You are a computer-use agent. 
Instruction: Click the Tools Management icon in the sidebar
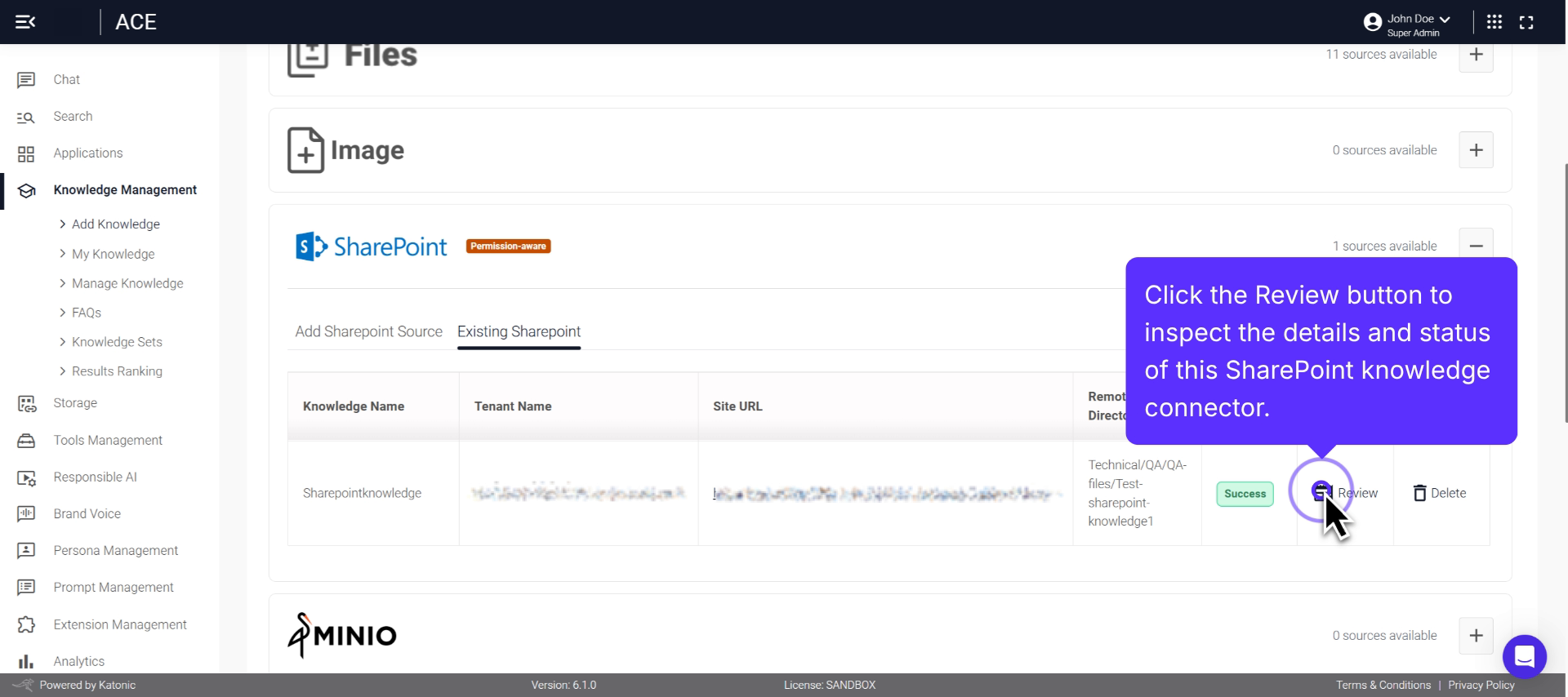[26, 441]
